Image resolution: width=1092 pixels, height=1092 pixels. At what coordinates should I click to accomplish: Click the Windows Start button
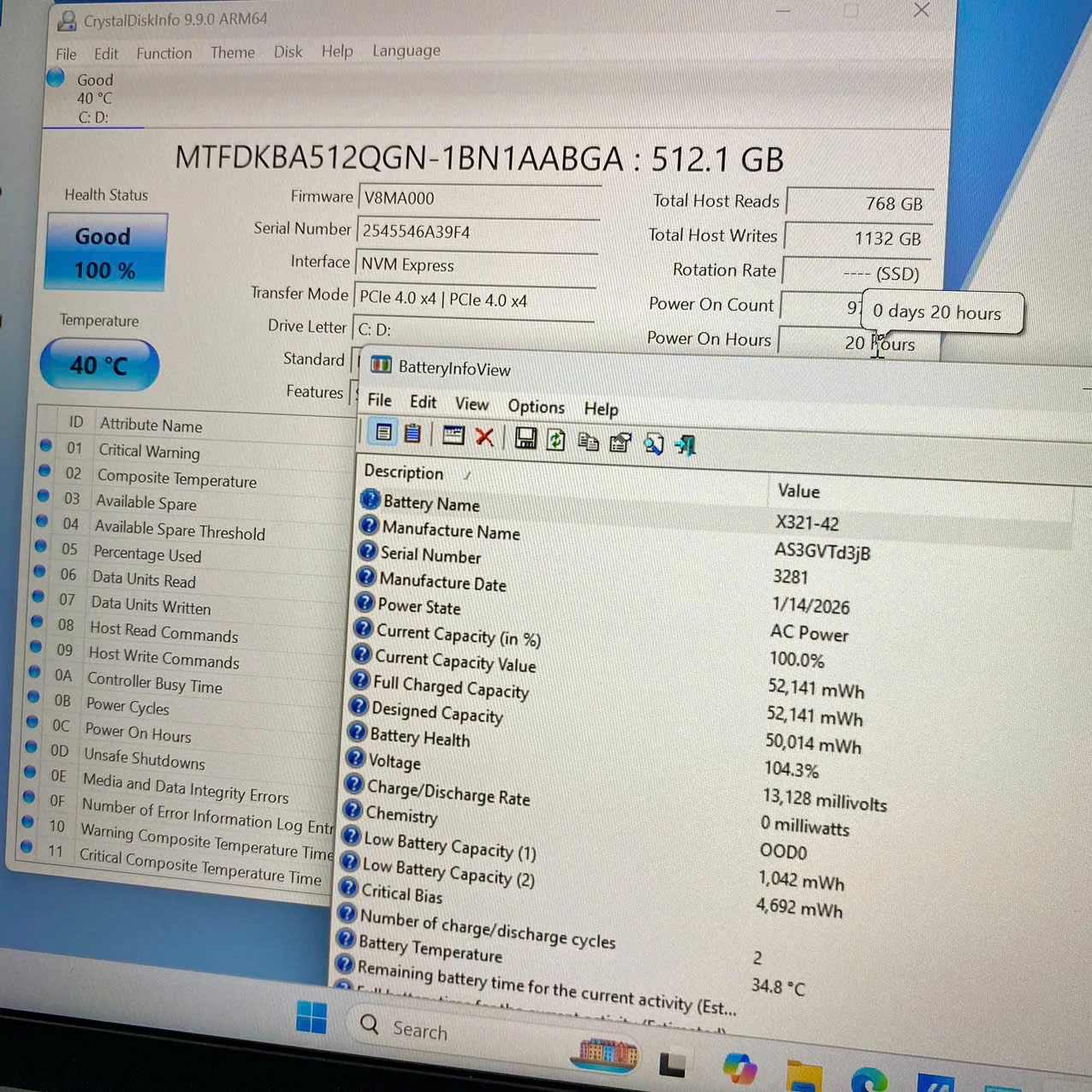pos(312,1017)
